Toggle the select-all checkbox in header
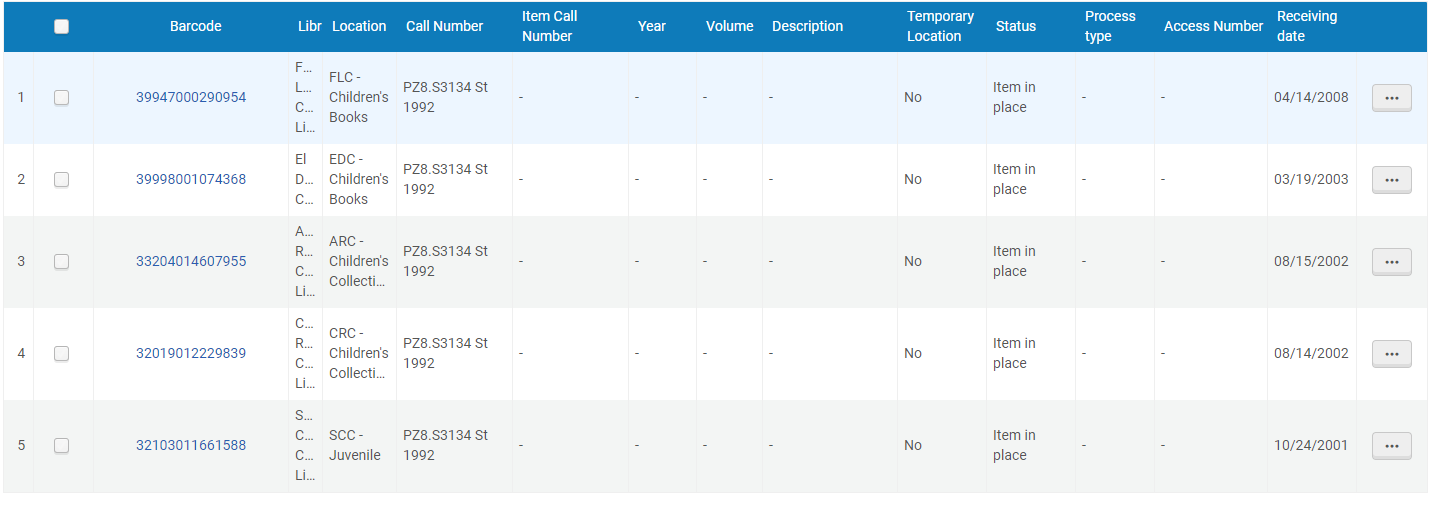Screen dimensions: 1455x511 pos(61,27)
